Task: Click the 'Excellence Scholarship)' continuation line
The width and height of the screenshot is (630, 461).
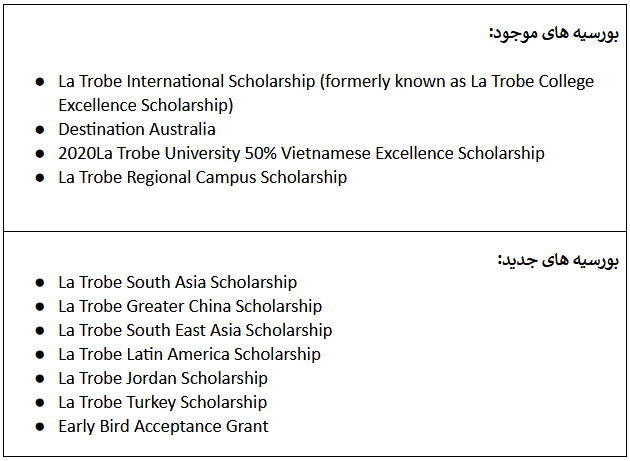Action: point(146,106)
